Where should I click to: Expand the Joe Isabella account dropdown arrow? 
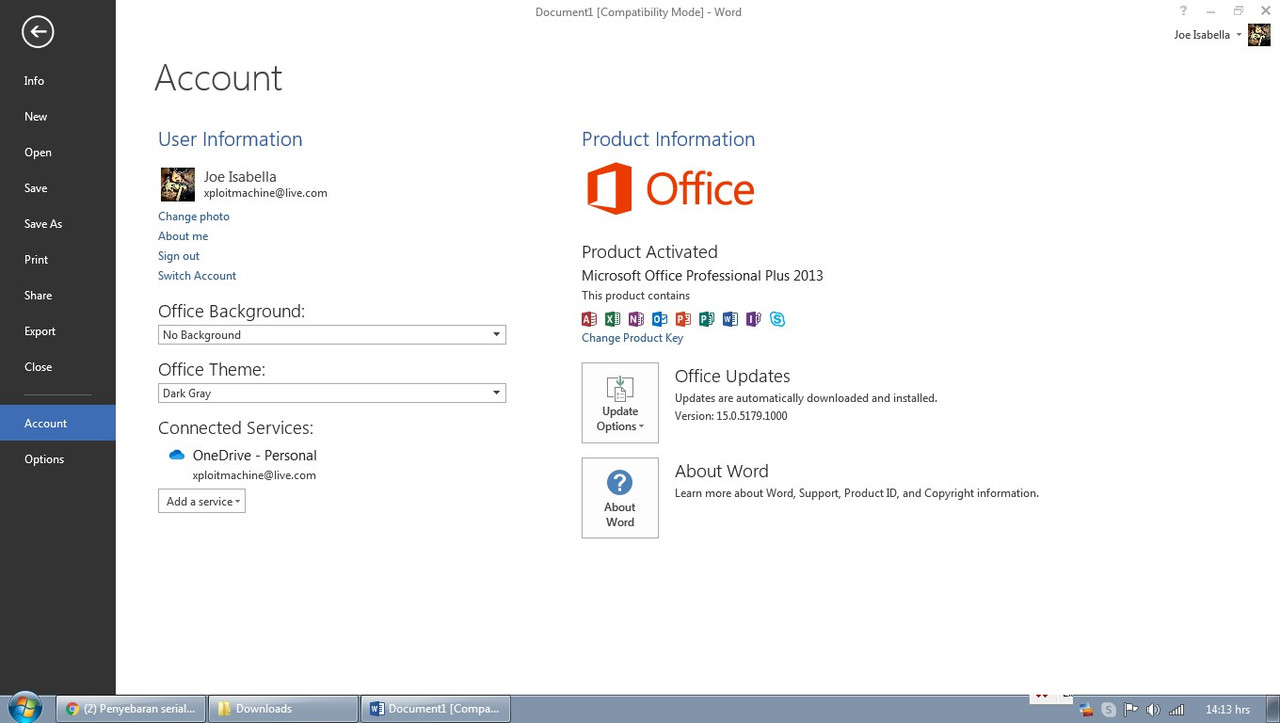1239,35
